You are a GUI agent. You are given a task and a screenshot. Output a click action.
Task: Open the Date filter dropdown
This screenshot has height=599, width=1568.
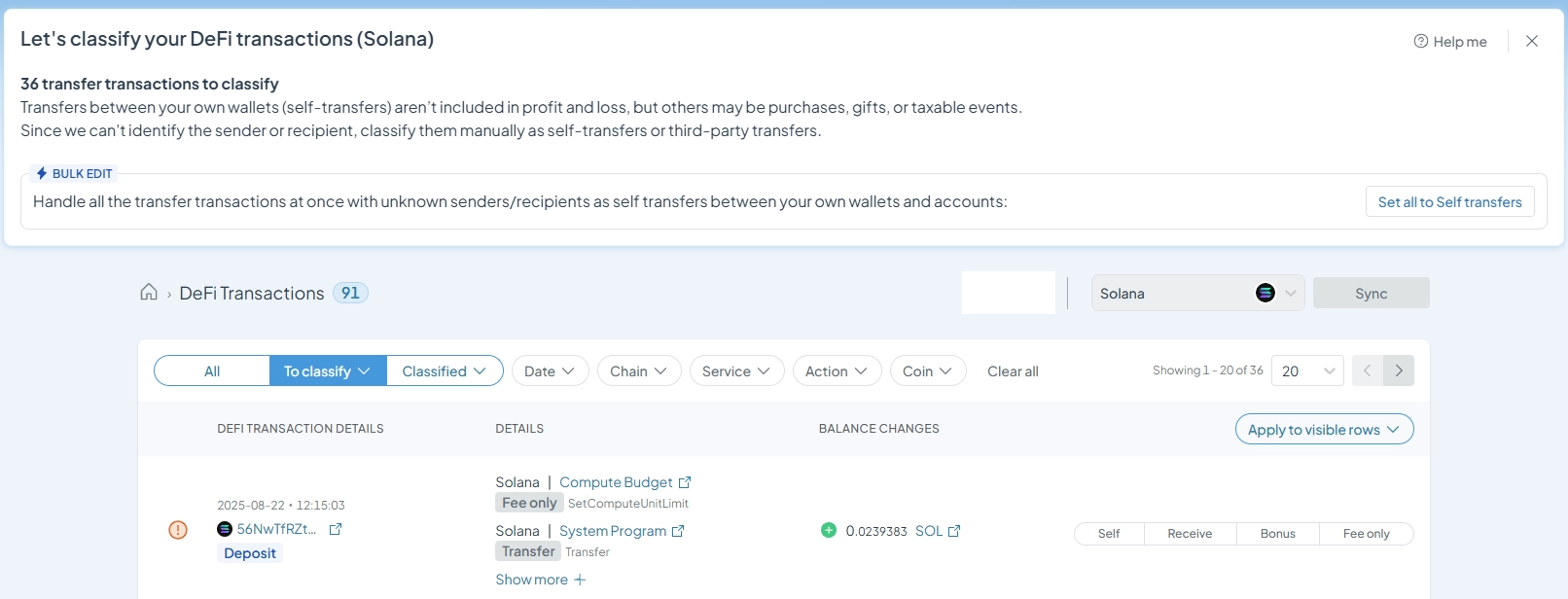pyautogui.click(x=550, y=370)
